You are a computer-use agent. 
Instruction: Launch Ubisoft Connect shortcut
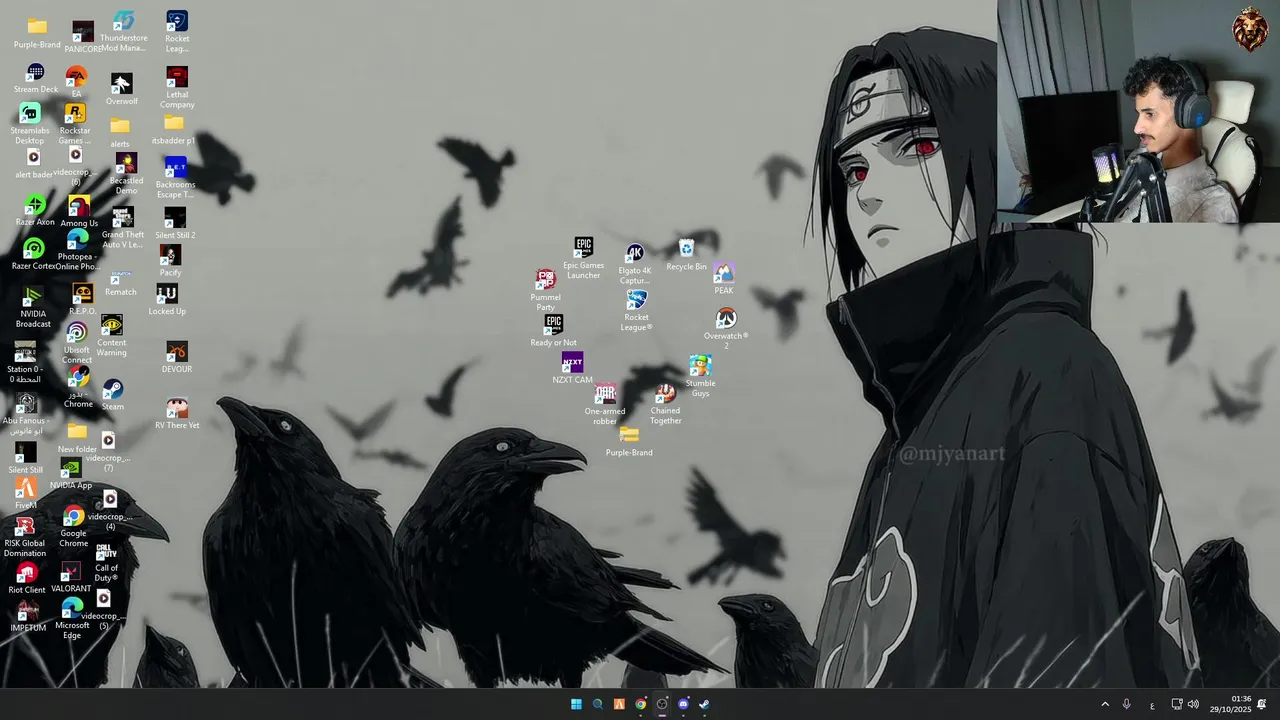(77, 343)
